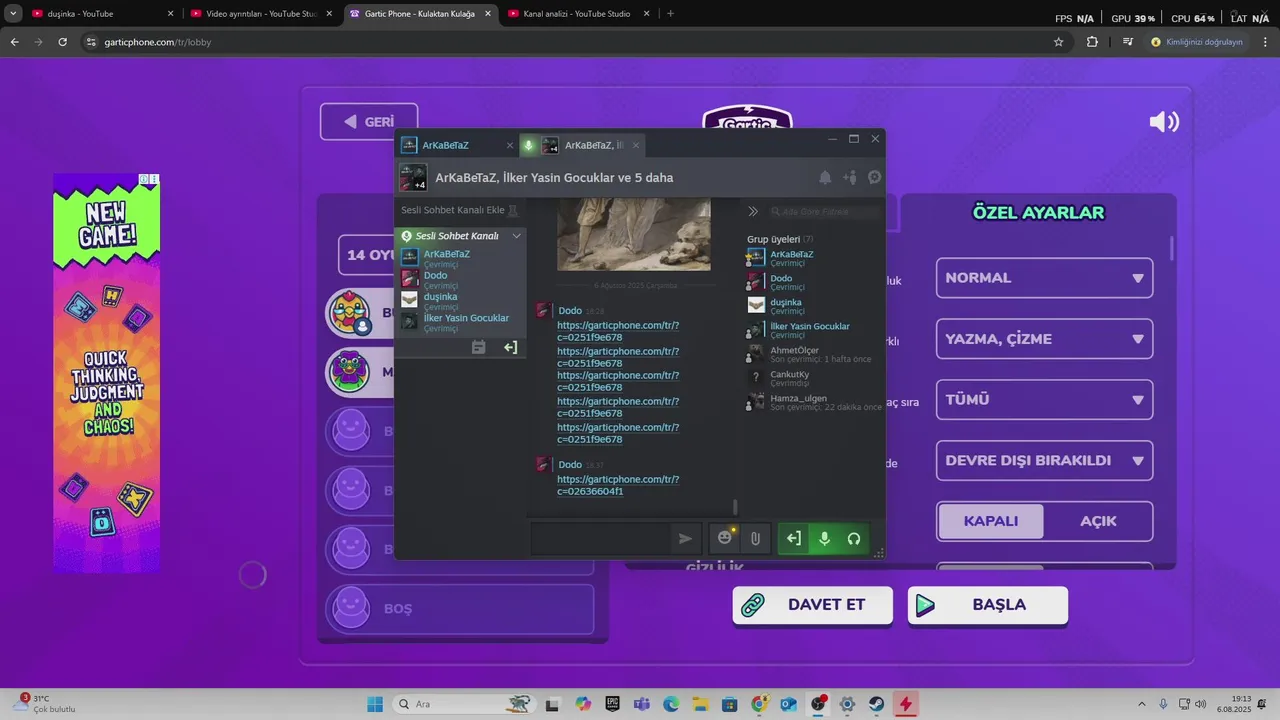Open the weather widget showing 31°C
This screenshot has width=1280, height=720.
point(44,703)
